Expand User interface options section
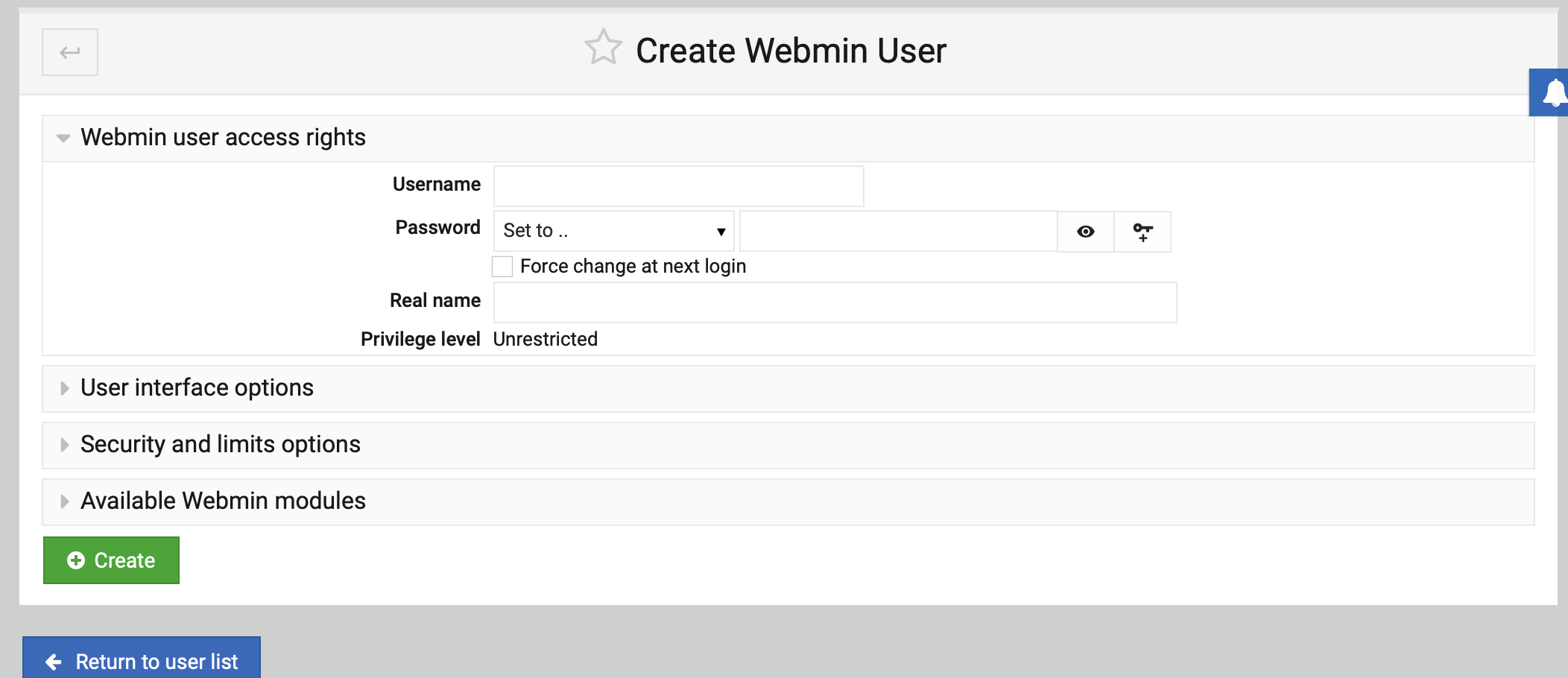1568x678 pixels. (x=788, y=388)
